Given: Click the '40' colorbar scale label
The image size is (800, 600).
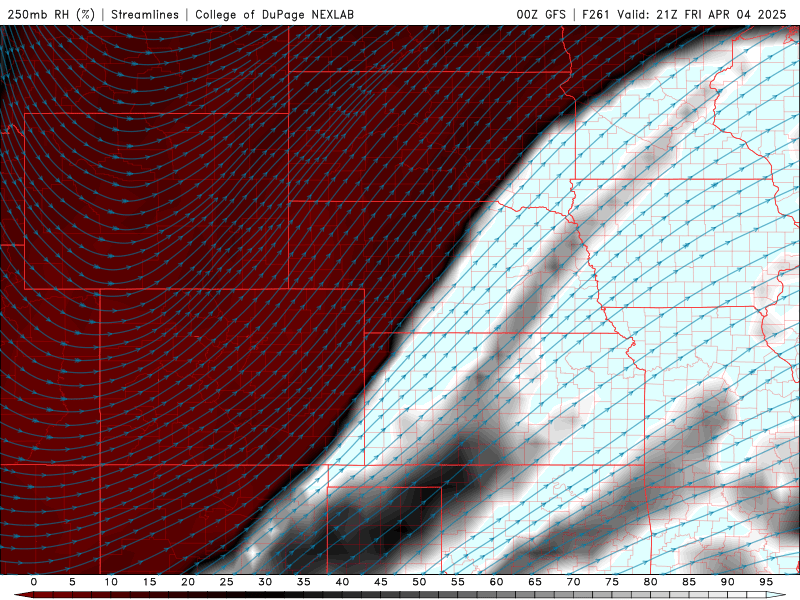Looking at the screenshot, I should (x=342, y=582).
